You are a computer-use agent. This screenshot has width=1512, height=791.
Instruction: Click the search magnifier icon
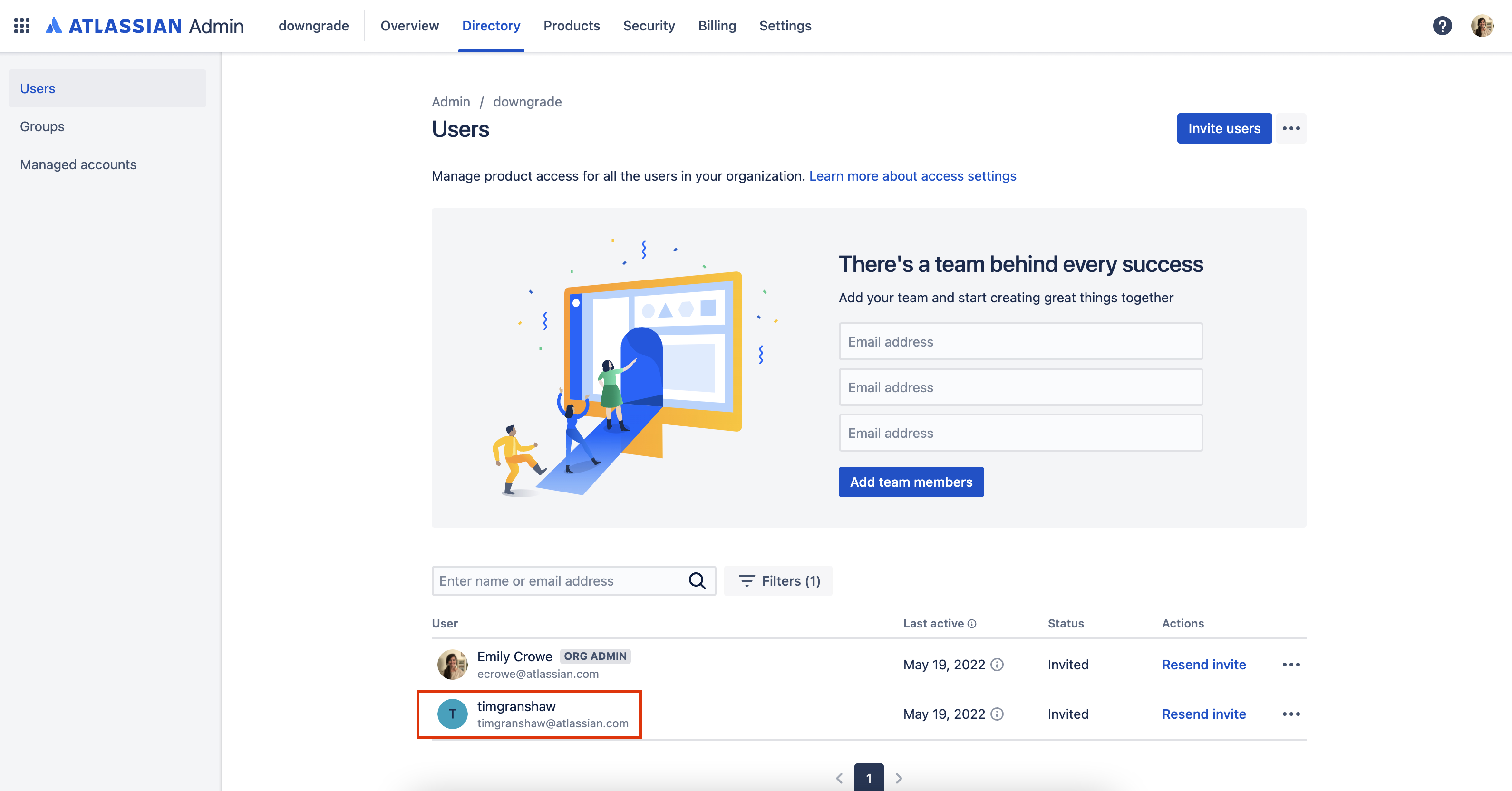point(697,580)
